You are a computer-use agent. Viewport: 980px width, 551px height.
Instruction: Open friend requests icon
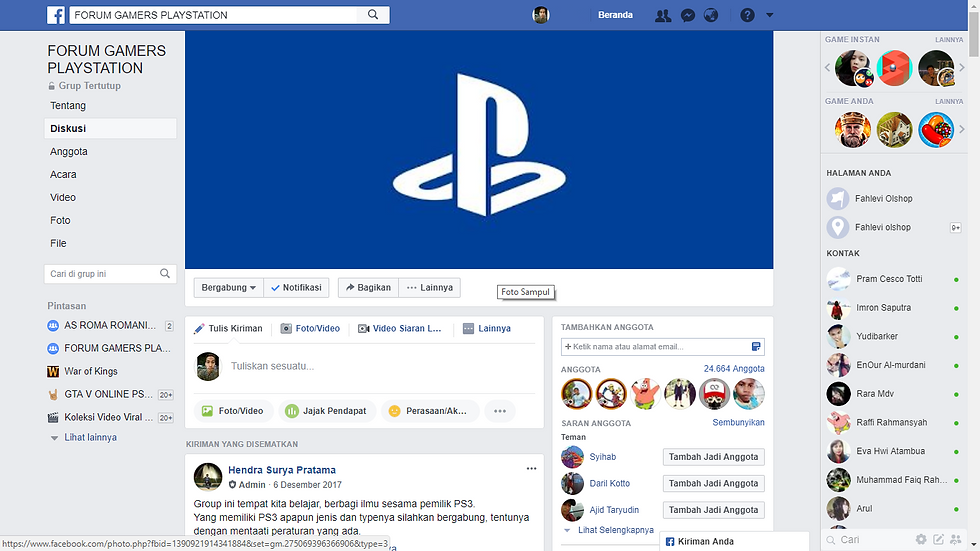click(x=662, y=16)
